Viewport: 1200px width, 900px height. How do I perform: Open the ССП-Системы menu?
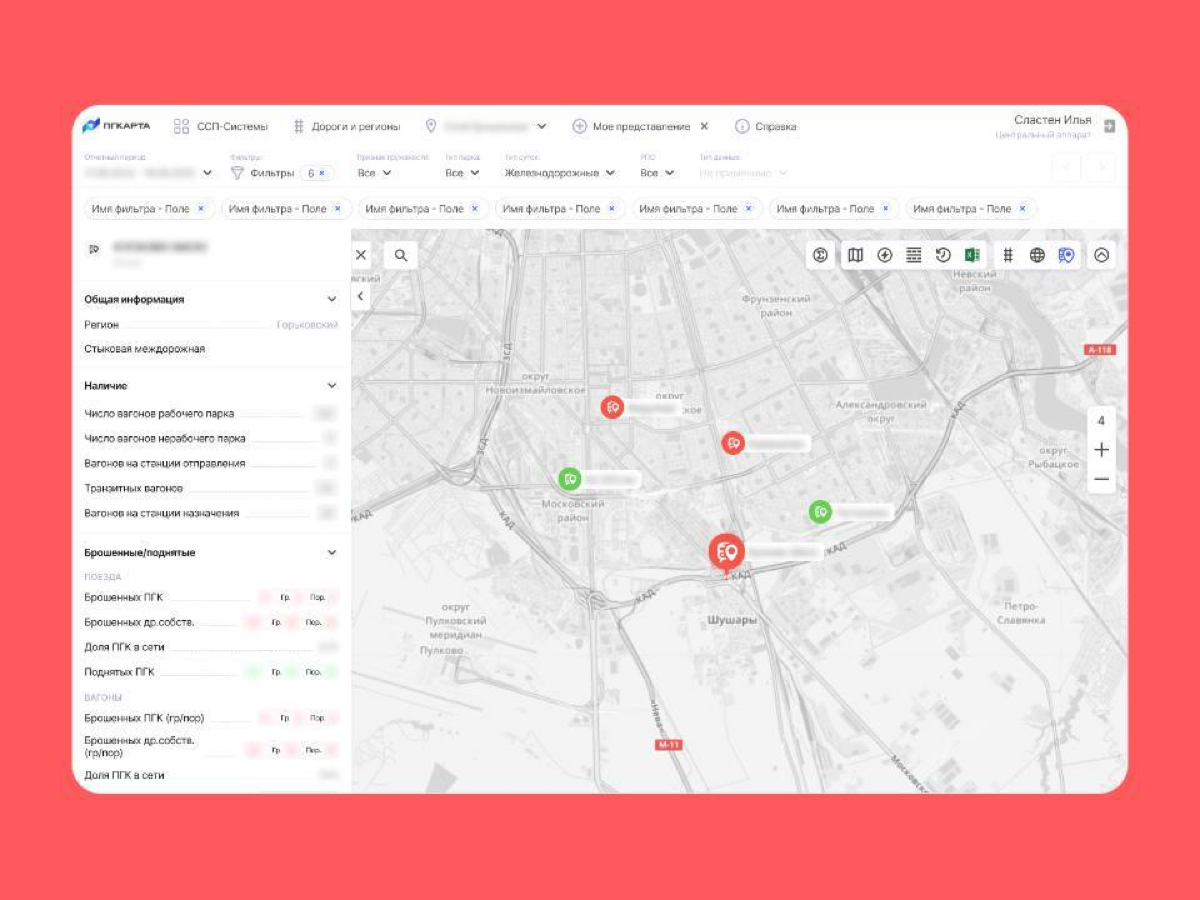221,127
